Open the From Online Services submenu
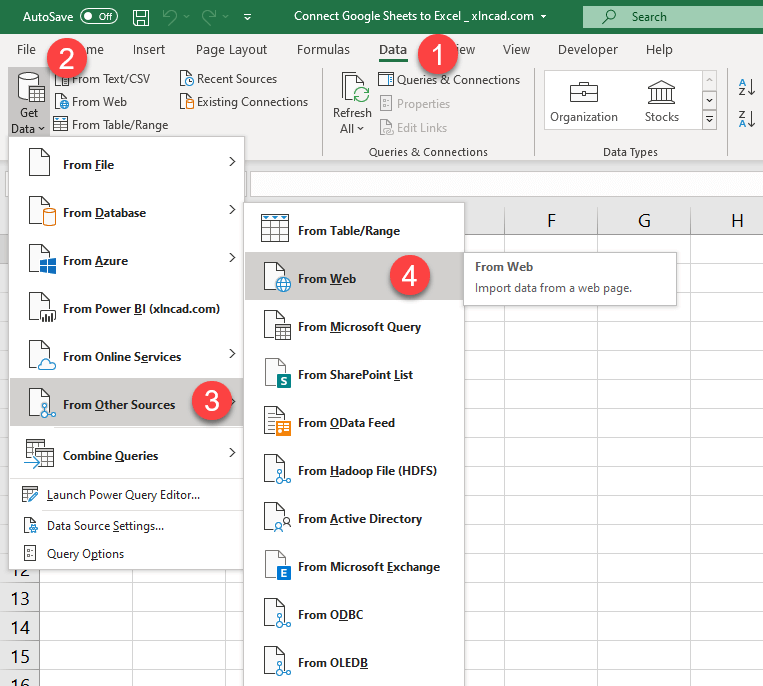This screenshot has height=686, width=763. tap(127, 357)
